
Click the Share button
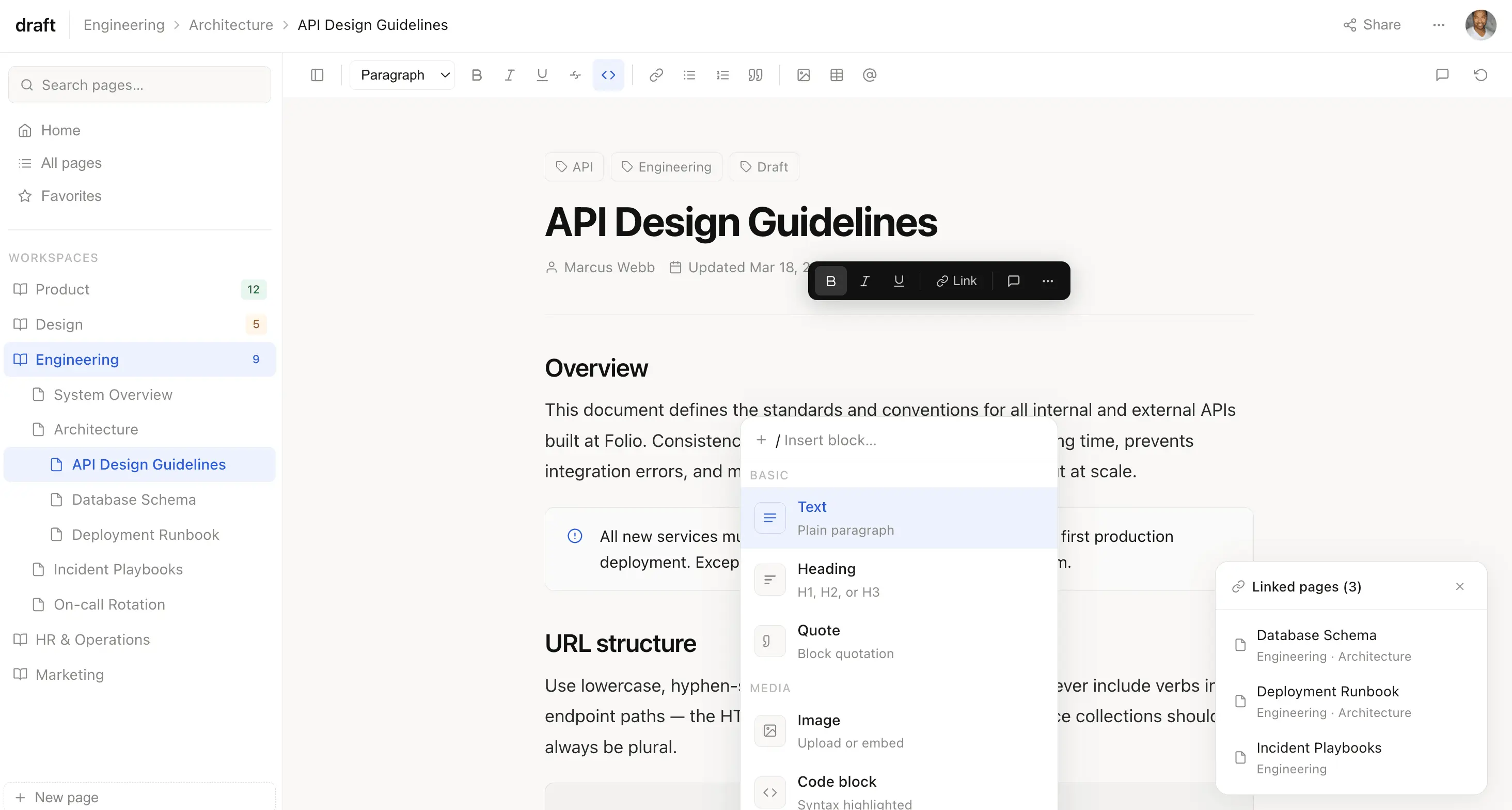coord(1372,25)
